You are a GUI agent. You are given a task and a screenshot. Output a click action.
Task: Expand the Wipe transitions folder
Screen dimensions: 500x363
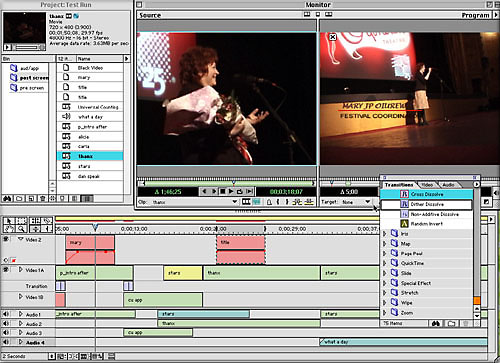[385, 303]
